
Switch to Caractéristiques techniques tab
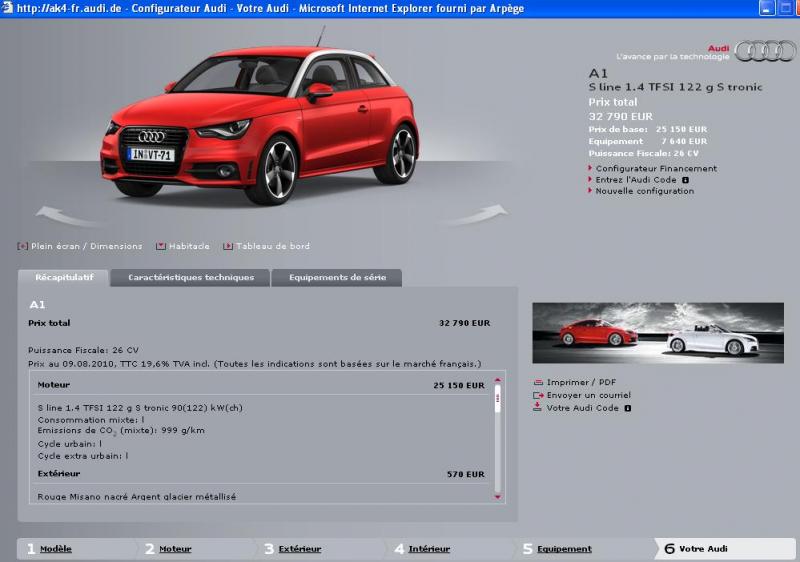(190, 277)
